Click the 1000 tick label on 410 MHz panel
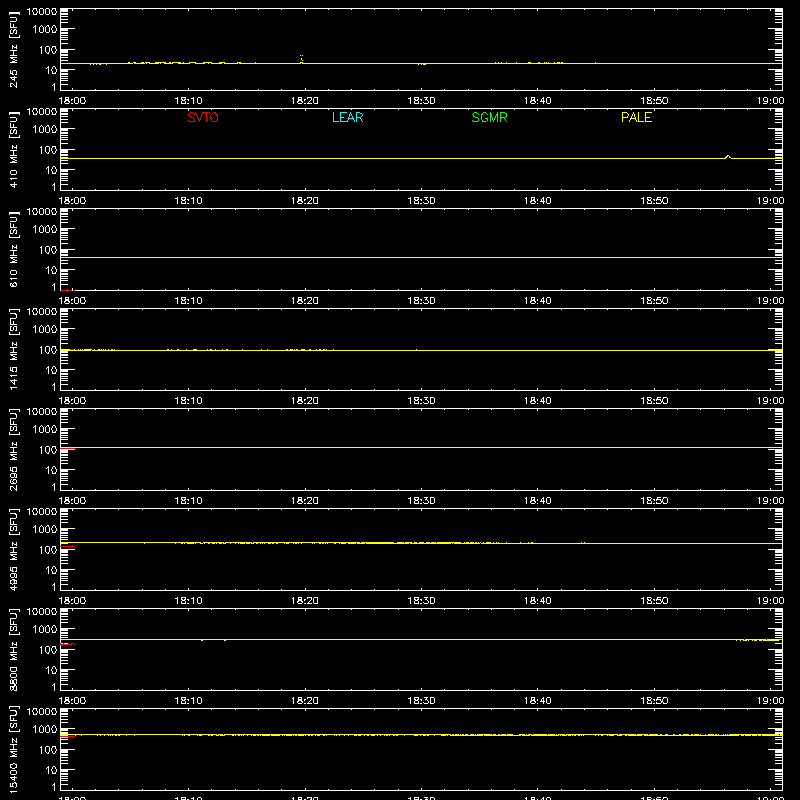The image size is (800, 800). tap(45, 130)
